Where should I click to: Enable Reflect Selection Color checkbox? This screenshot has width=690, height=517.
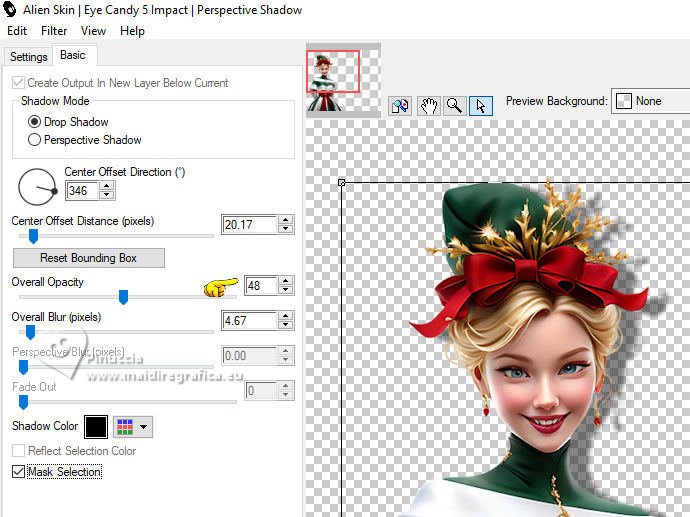pos(18,451)
